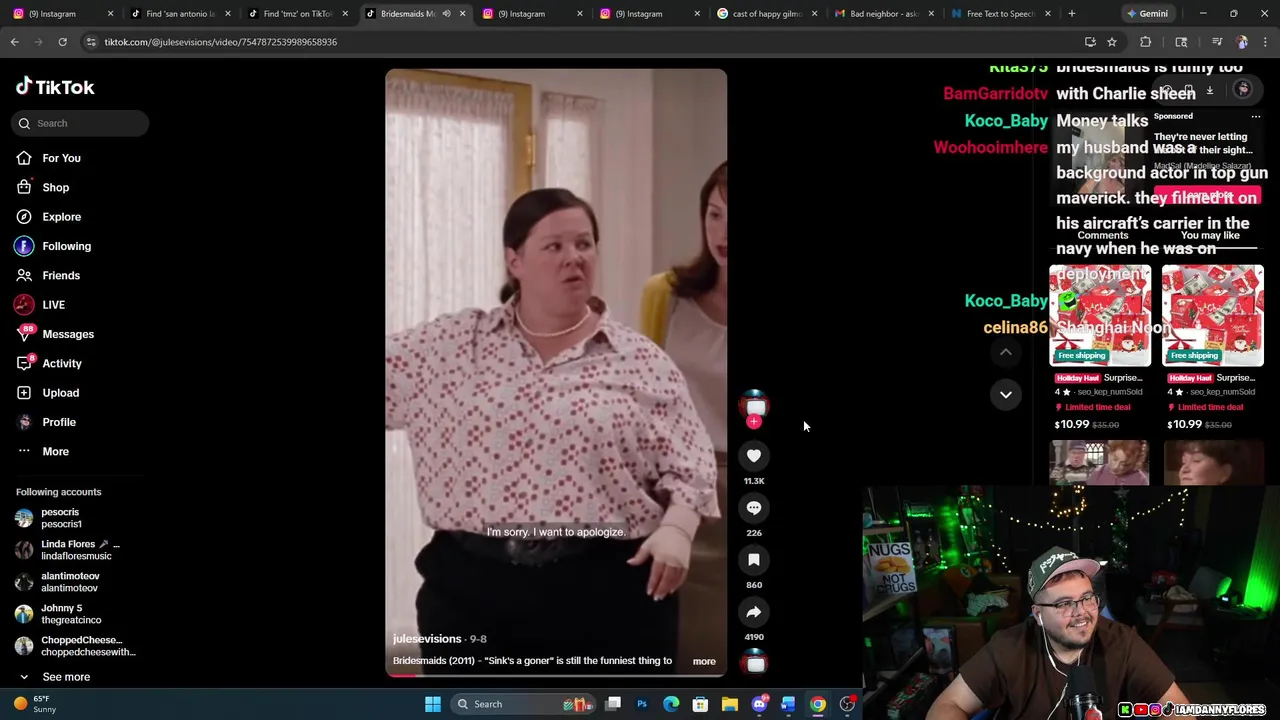This screenshot has width=1280, height=720.
Task: Open a new browser tab
Action: (1072, 14)
